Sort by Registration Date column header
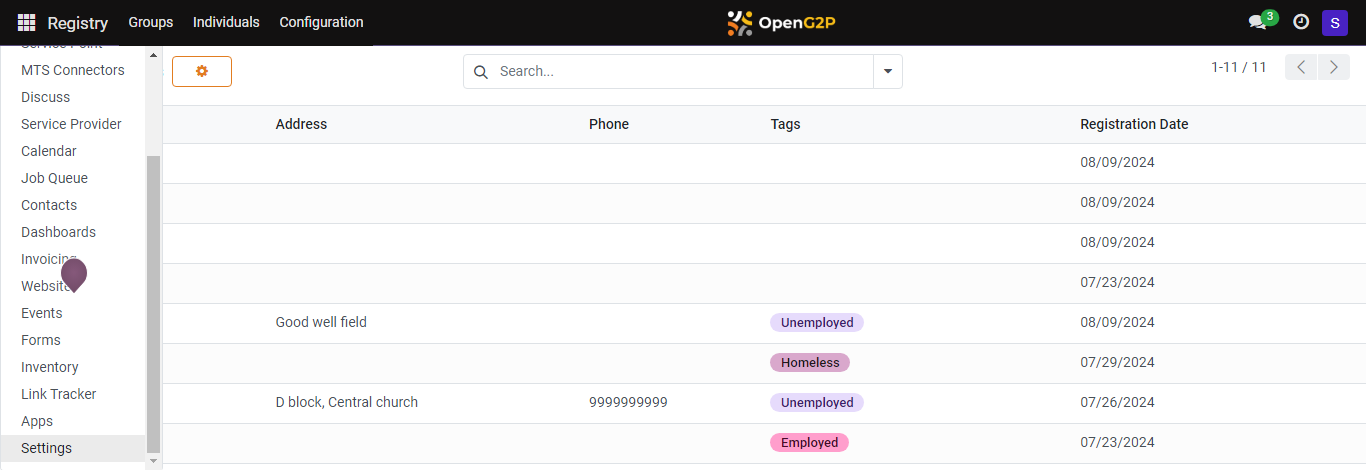This screenshot has height=470, width=1366. click(1134, 124)
